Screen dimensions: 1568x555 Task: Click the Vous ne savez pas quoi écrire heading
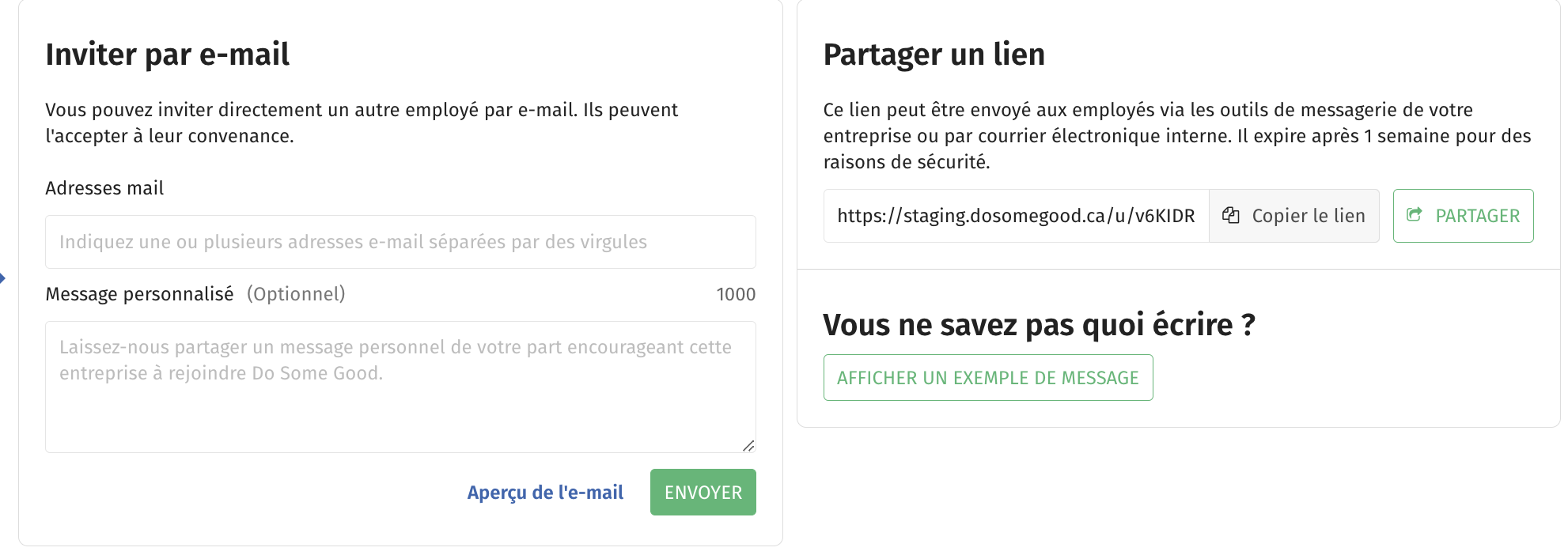1040,325
